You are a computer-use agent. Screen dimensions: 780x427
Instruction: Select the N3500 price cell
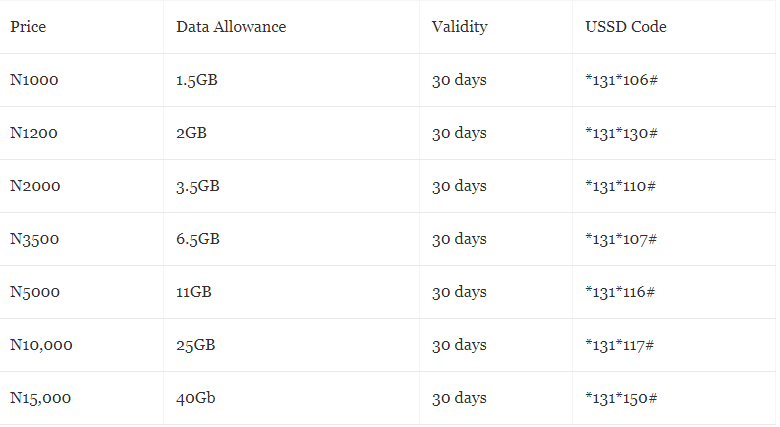coord(35,239)
